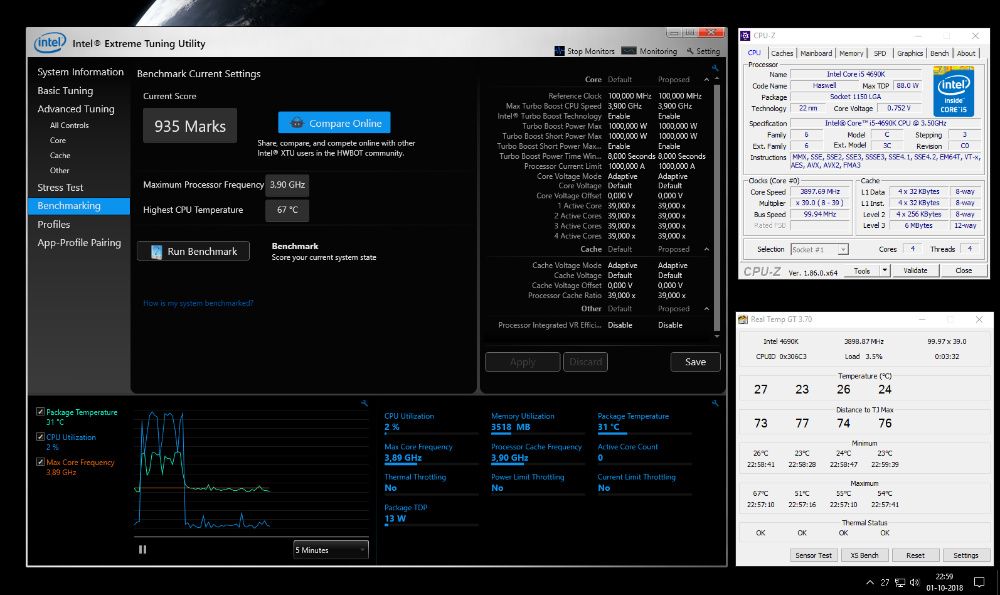Toggle the Package Temperature checkbox

tap(40, 412)
